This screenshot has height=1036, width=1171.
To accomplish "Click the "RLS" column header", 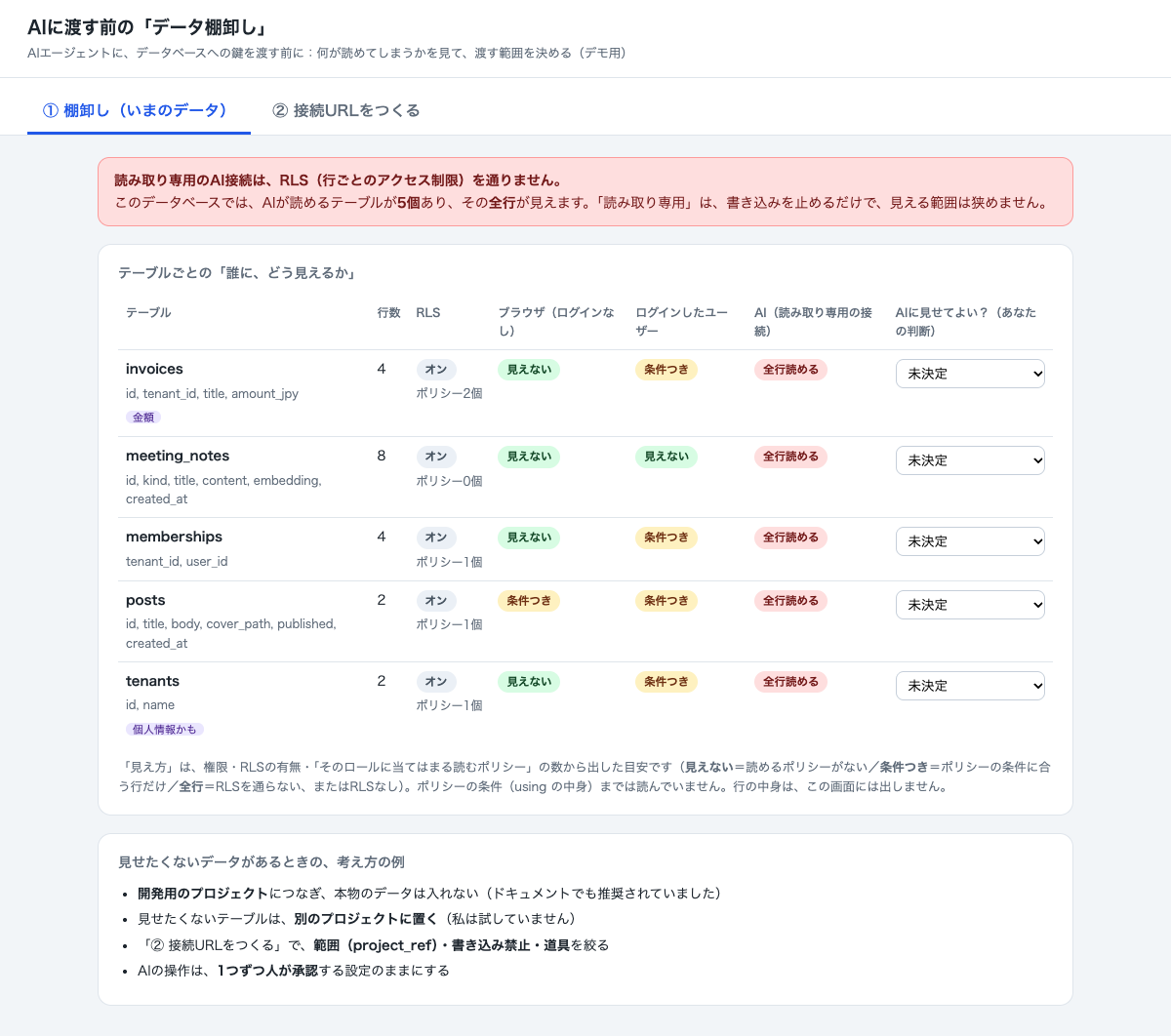I will (x=427, y=312).
